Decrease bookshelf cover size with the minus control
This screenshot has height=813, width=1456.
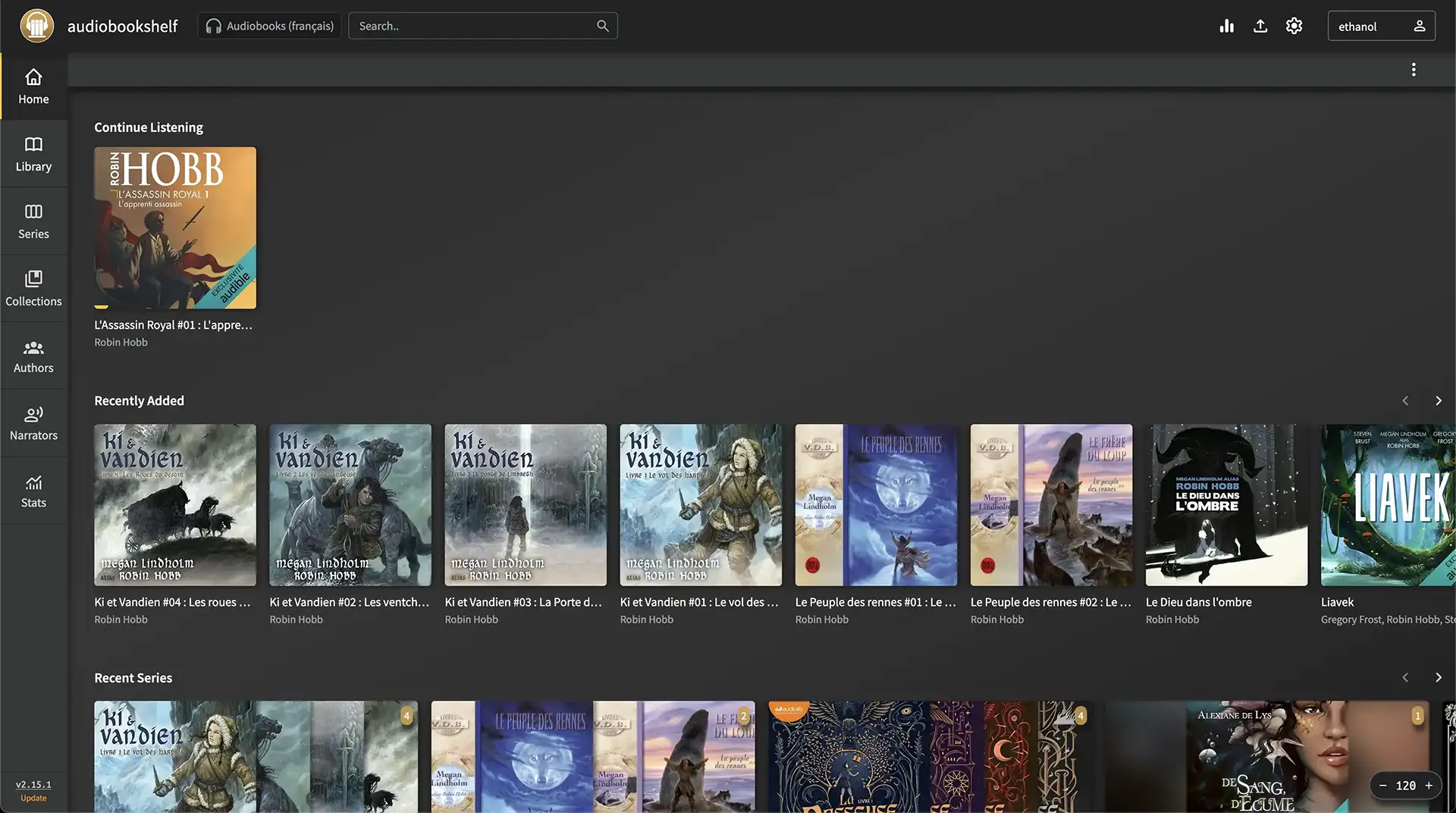click(1384, 786)
